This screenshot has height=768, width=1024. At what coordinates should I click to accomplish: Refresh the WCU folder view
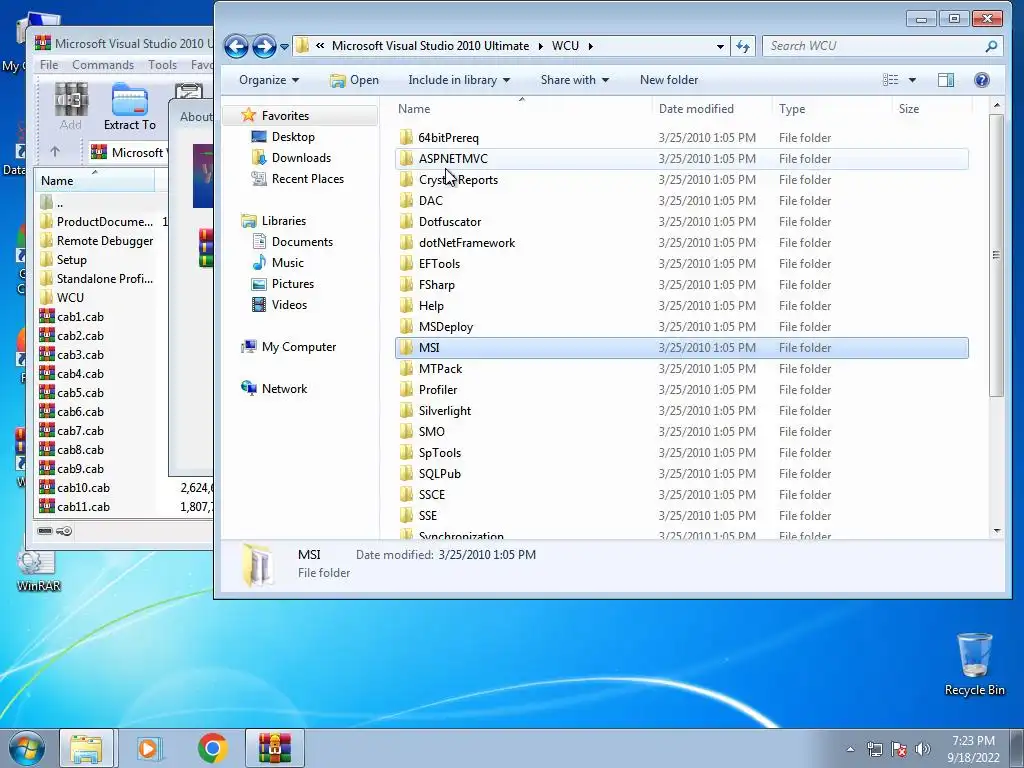coord(743,46)
